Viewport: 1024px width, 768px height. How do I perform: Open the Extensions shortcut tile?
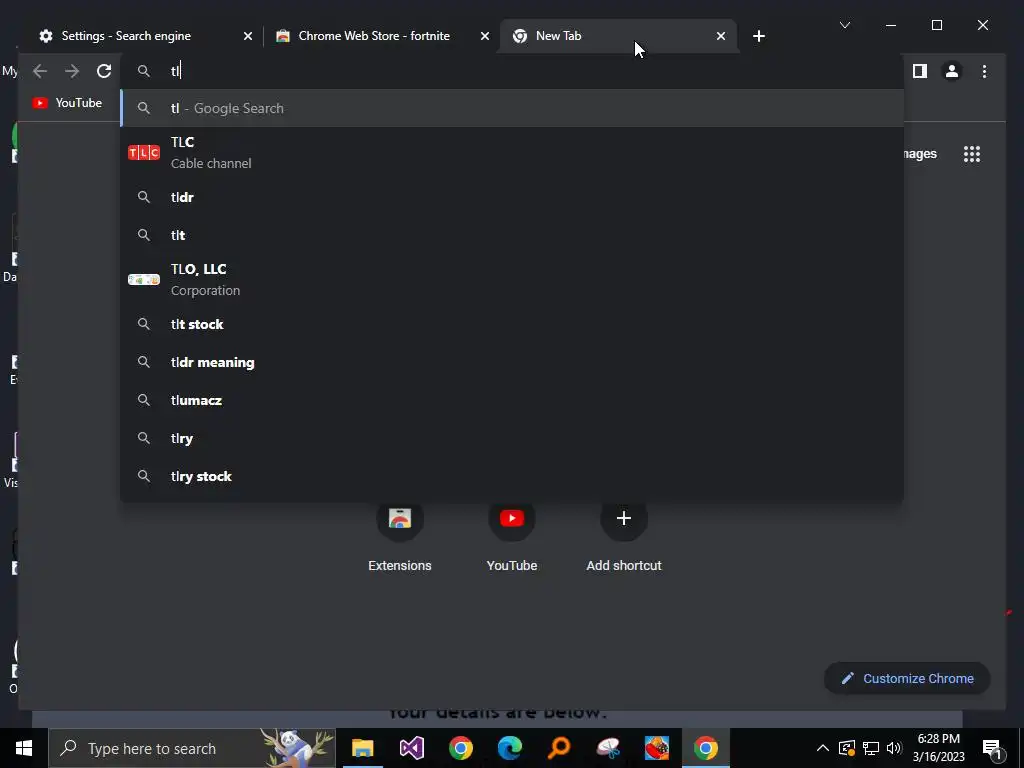point(400,537)
